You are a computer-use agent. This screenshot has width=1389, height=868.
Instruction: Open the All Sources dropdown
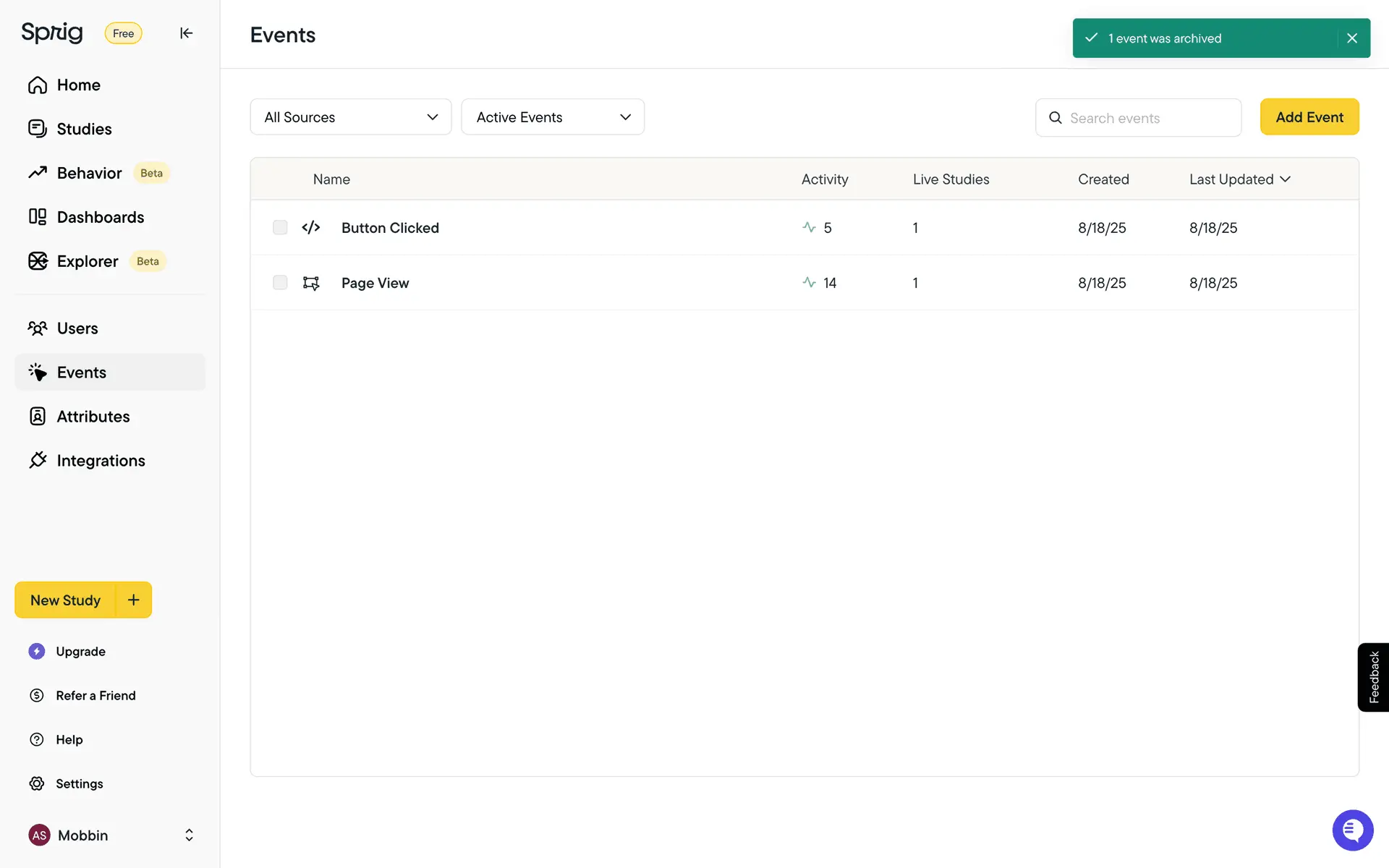coord(351,117)
